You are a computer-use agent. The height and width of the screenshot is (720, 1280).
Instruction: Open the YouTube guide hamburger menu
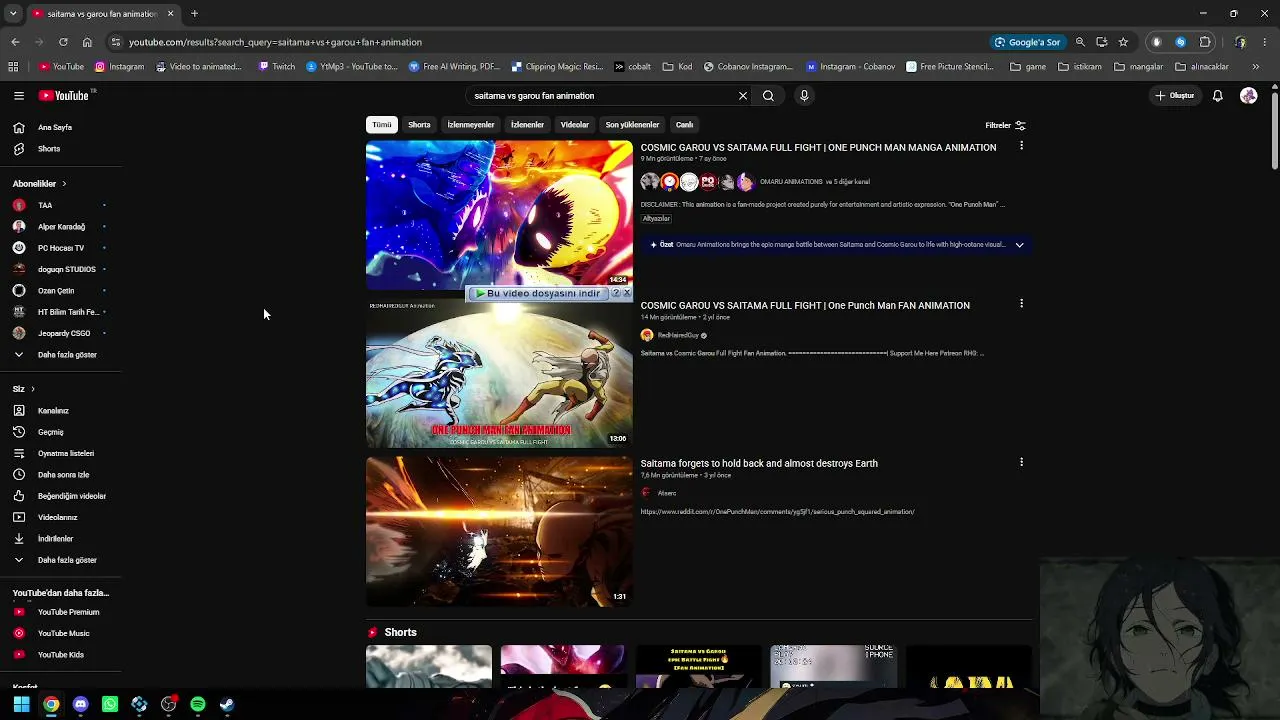[x=19, y=96]
